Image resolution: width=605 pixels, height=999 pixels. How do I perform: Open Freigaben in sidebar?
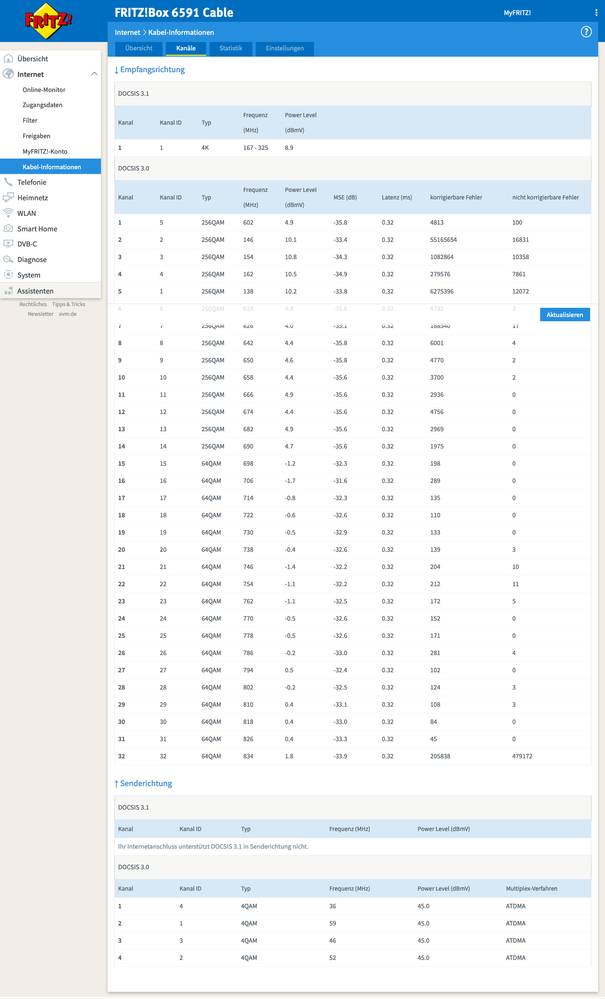(36, 136)
